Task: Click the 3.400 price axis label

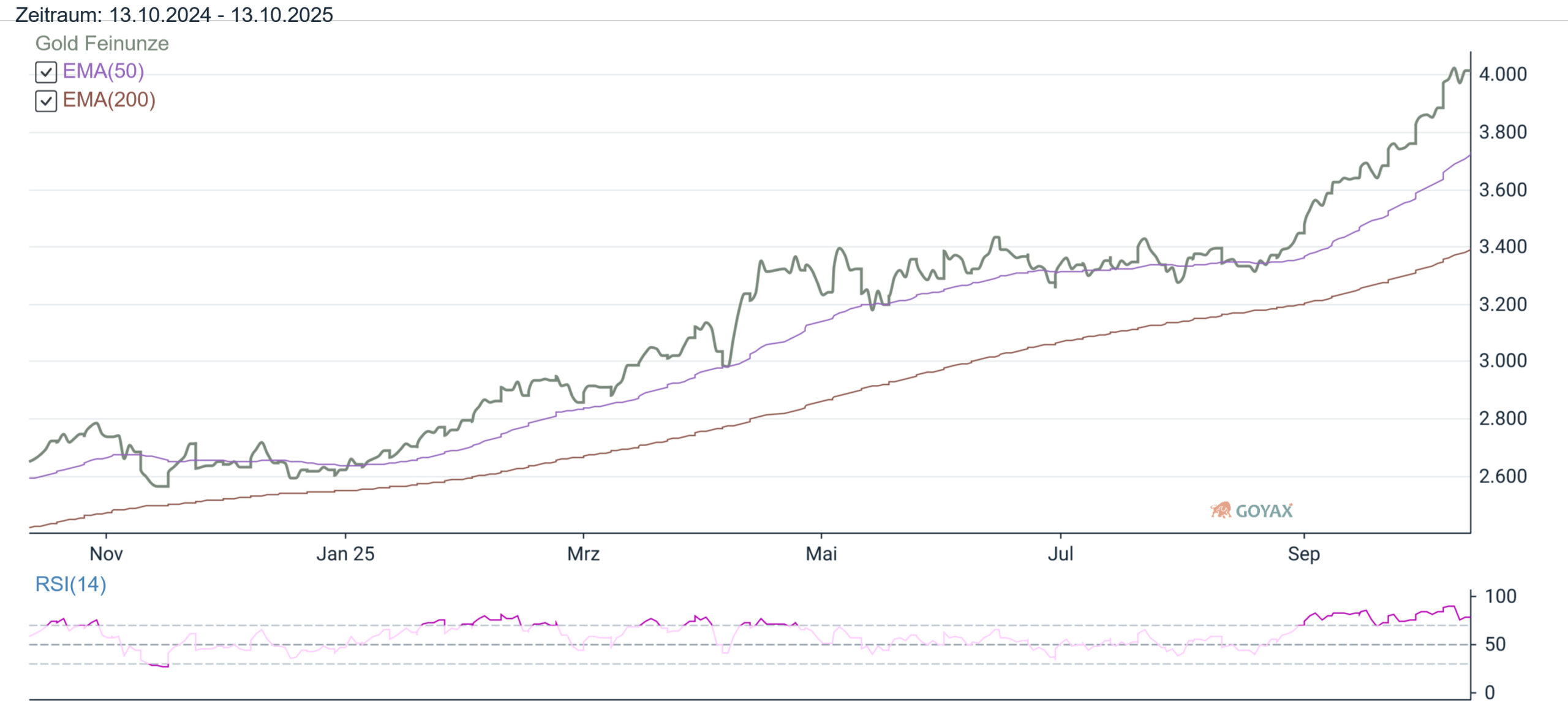Action: point(1502,247)
